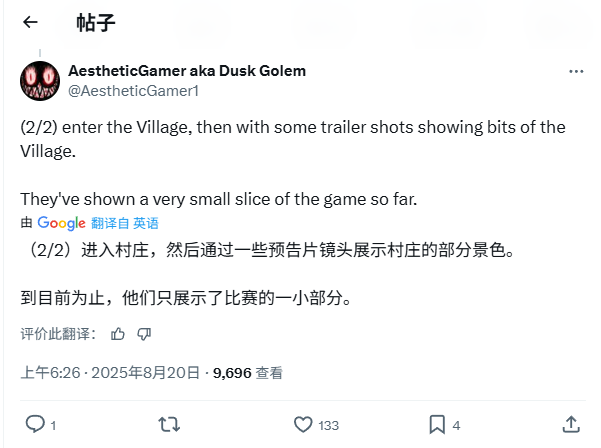Viewport: 601px width, 448px height.
Task: Rate translation with thumbs up
Action: pyautogui.click(x=118, y=334)
